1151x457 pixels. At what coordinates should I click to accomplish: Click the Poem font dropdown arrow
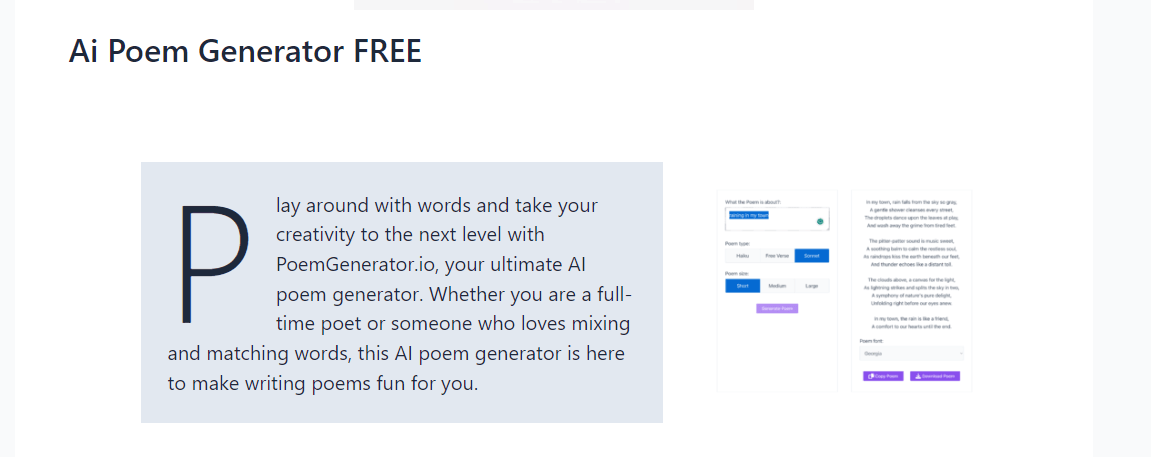[x=960, y=354]
